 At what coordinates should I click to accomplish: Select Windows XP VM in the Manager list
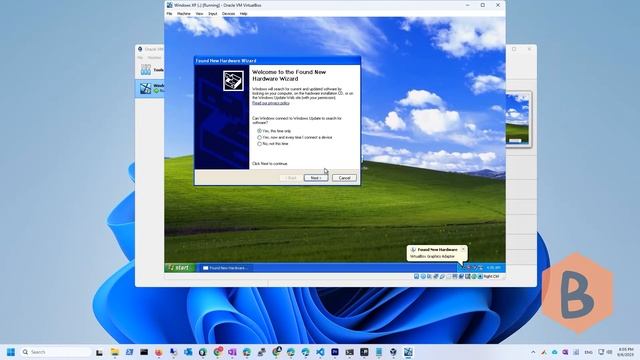tap(149, 88)
